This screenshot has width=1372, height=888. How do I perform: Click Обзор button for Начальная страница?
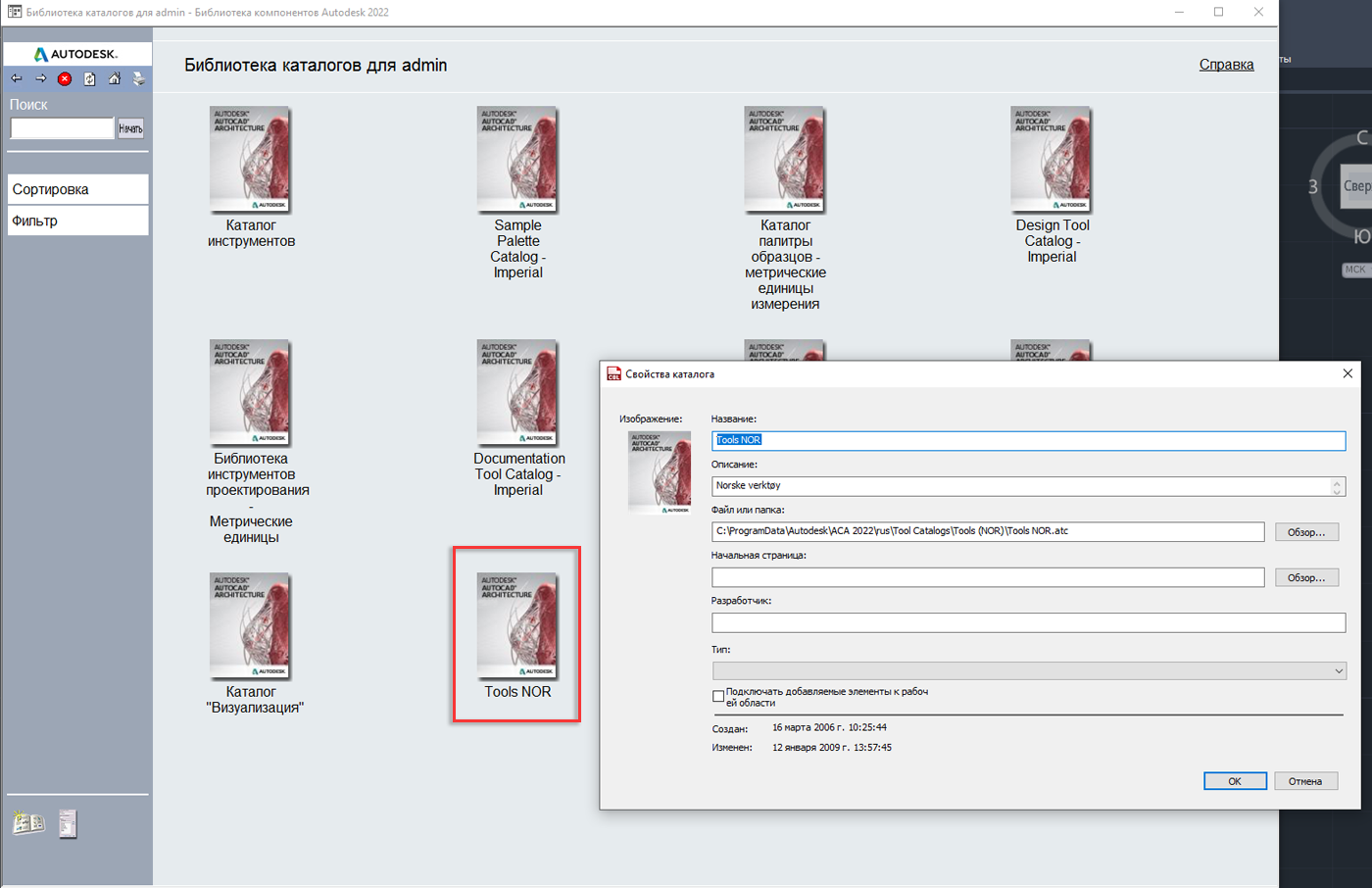[x=1306, y=577]
